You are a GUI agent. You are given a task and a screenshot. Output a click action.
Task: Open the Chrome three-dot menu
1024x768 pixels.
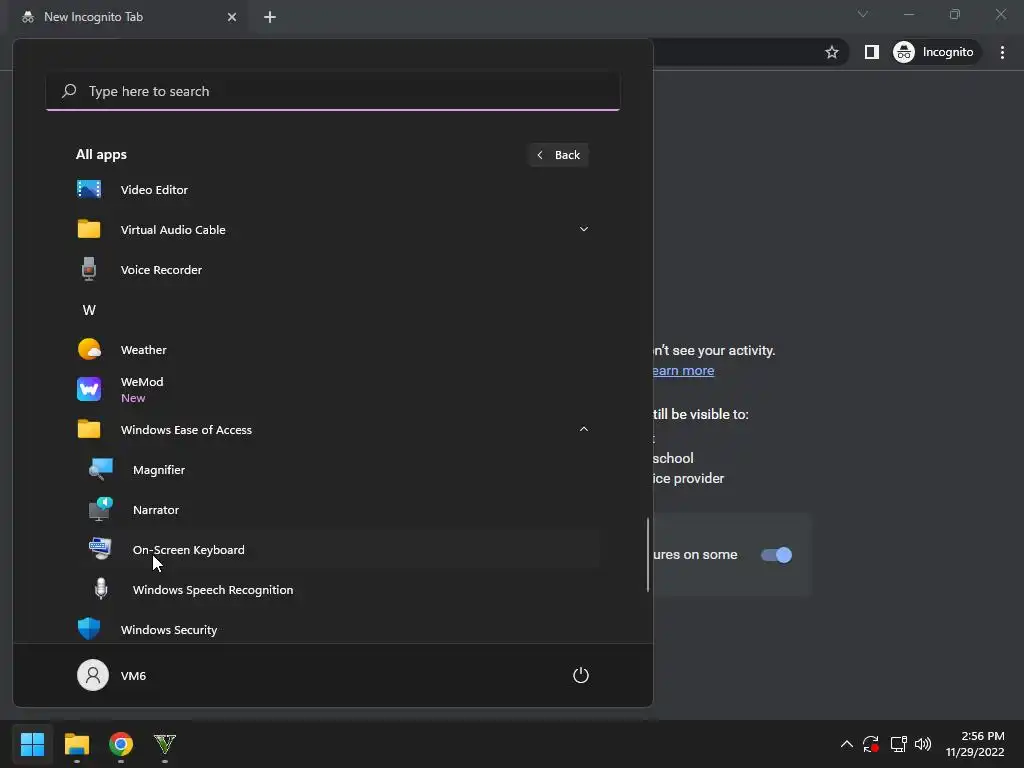tap(1002, 52)
